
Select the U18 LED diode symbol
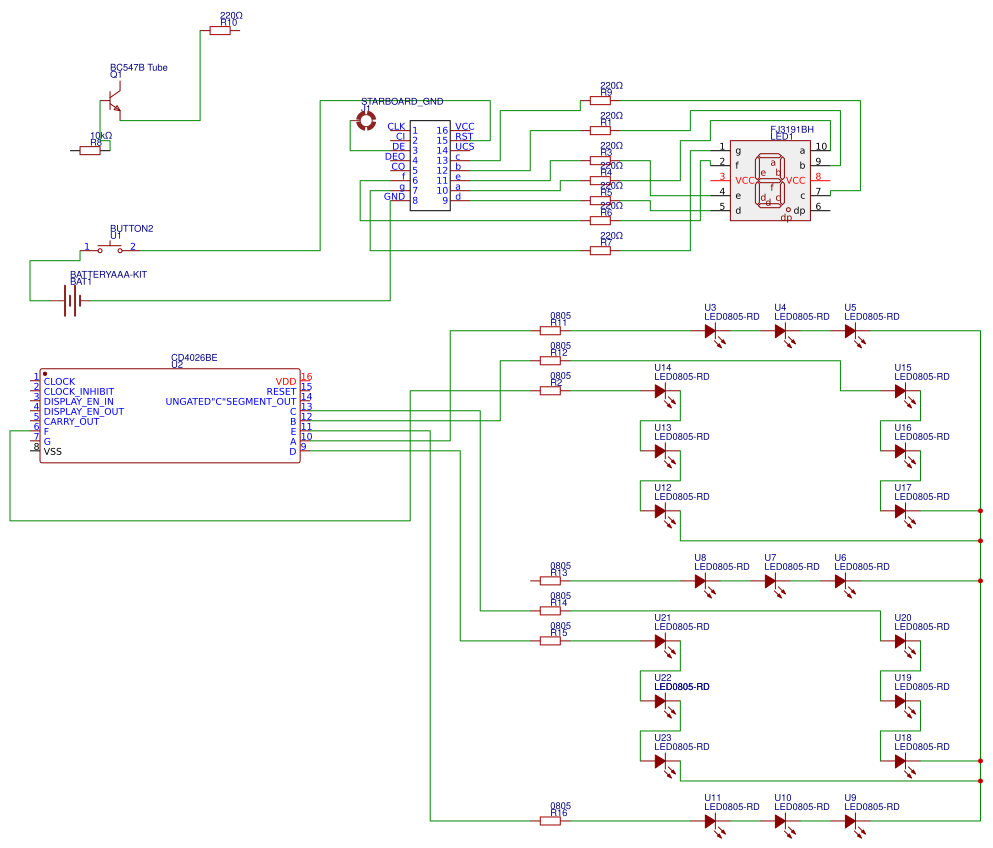902,764
